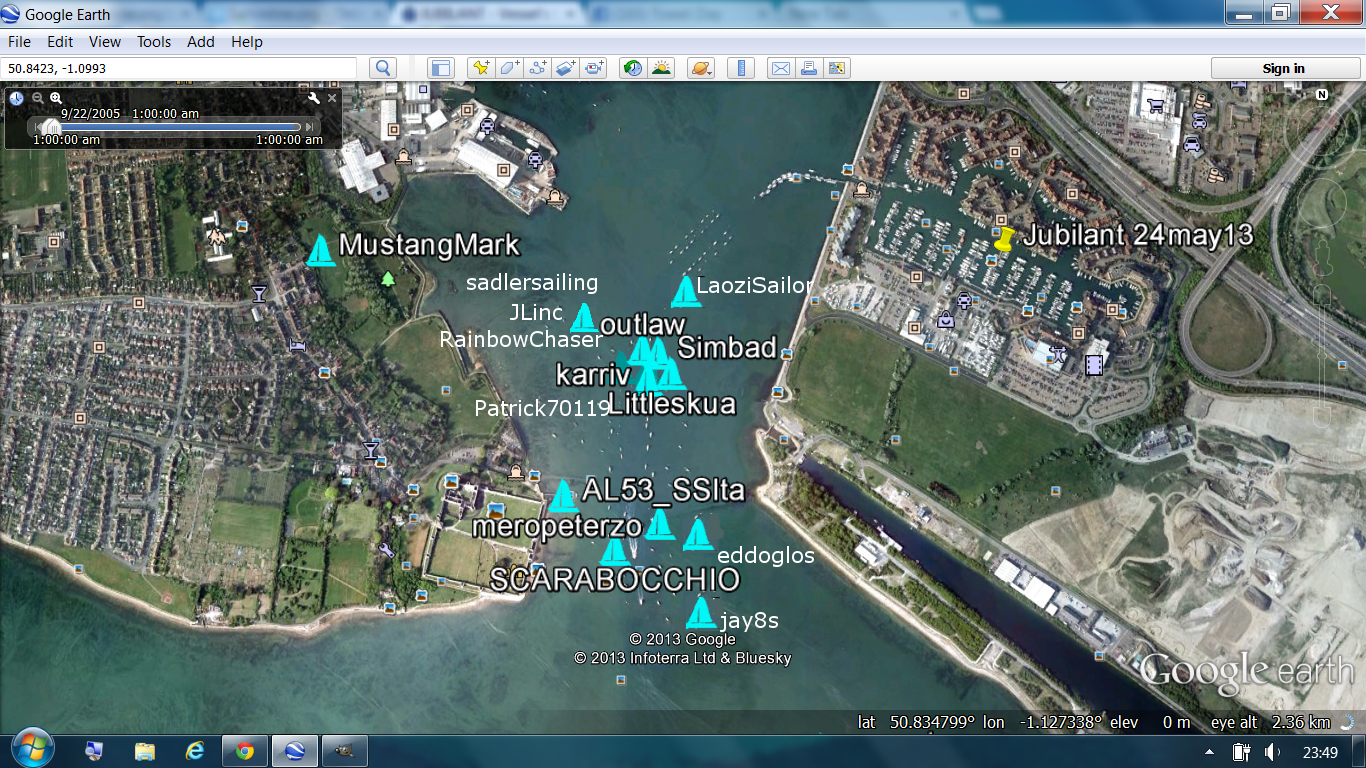Click the Littleskua label

672,404
